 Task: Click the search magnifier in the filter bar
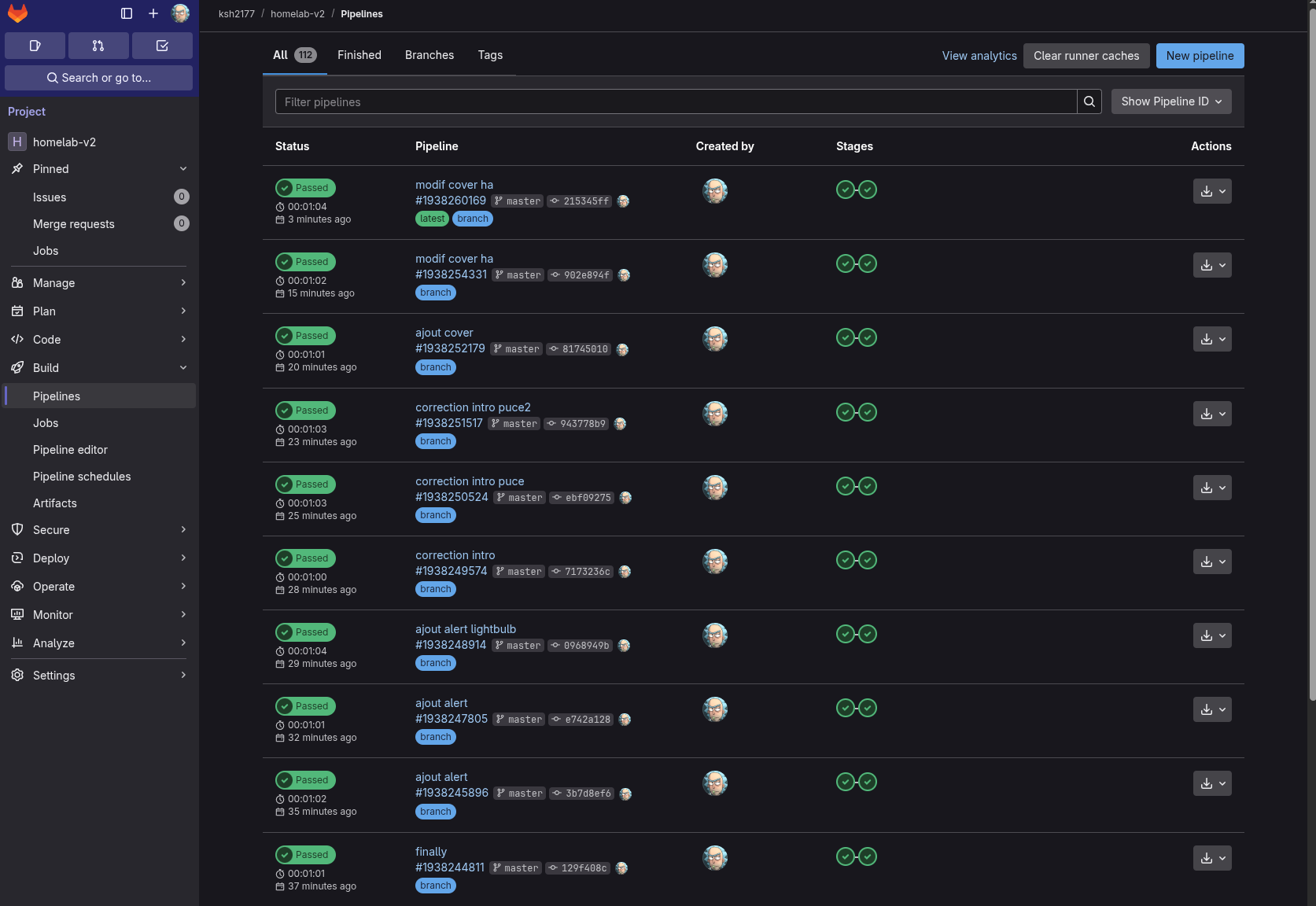[1089, 101]
